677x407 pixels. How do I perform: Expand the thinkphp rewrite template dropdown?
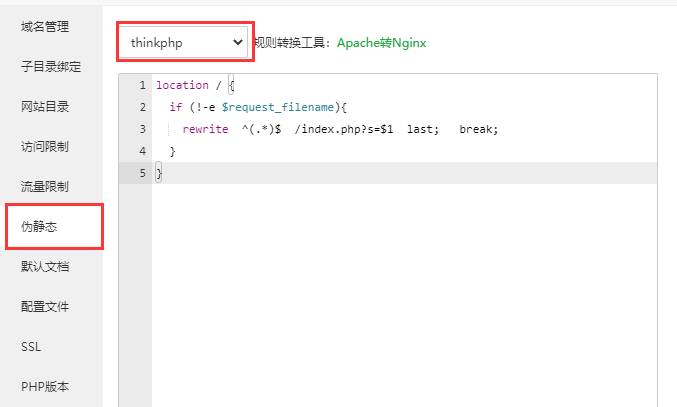tap(185, 42)
